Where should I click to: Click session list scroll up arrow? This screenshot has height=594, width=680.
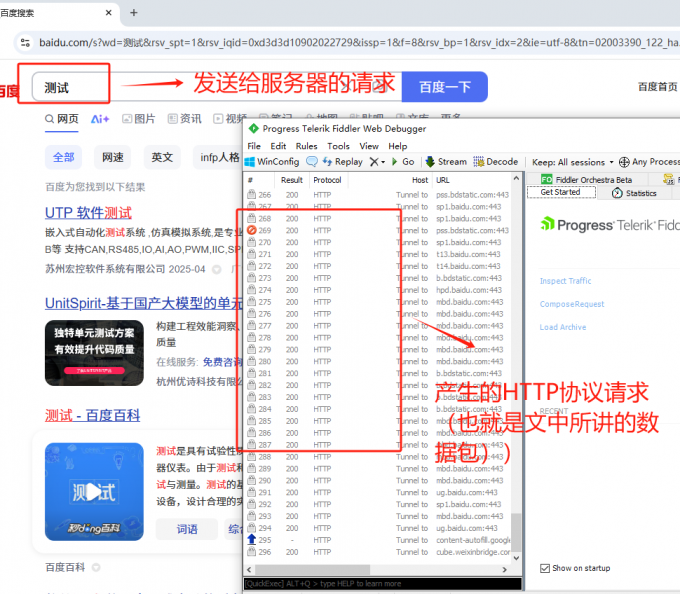(516, 178)
